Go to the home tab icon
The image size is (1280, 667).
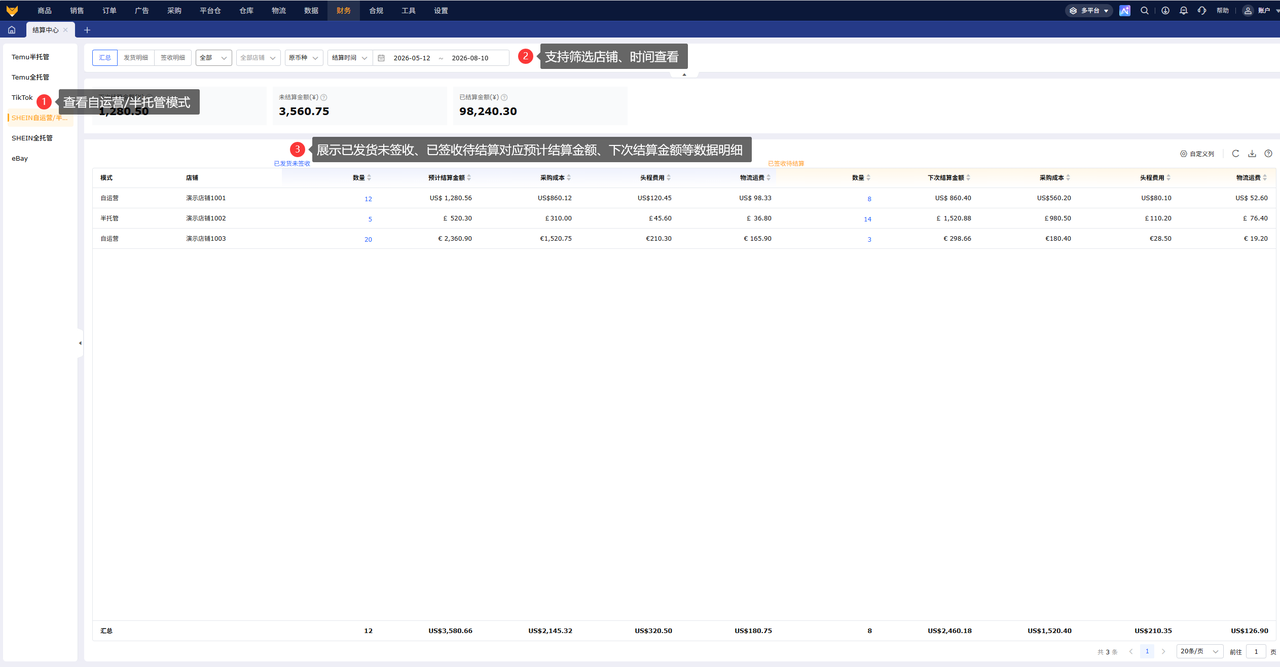11,30
